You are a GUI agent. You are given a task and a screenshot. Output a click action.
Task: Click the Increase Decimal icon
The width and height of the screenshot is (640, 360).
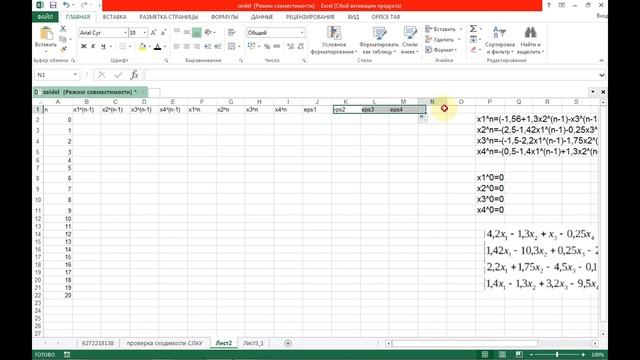[x=291, y=47]
